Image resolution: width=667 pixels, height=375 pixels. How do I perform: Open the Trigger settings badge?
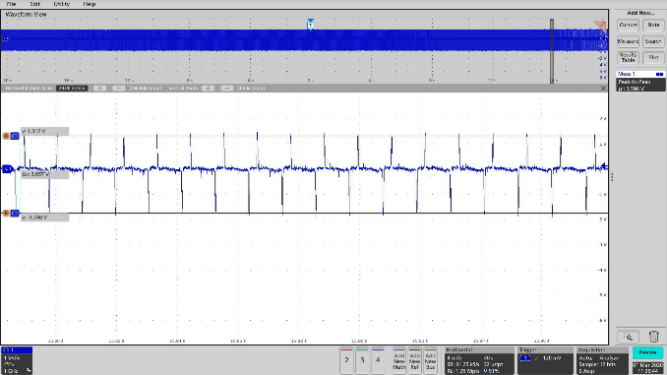coord(545,361)
